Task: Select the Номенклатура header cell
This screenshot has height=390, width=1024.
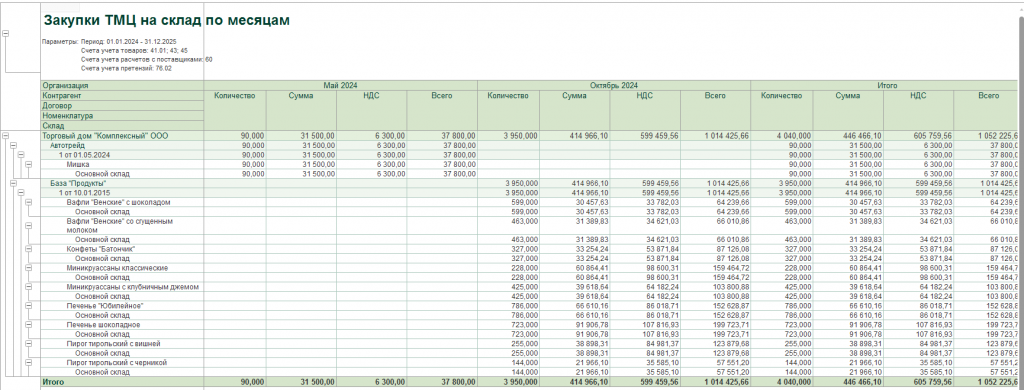Action: click(x=121, y=116)
